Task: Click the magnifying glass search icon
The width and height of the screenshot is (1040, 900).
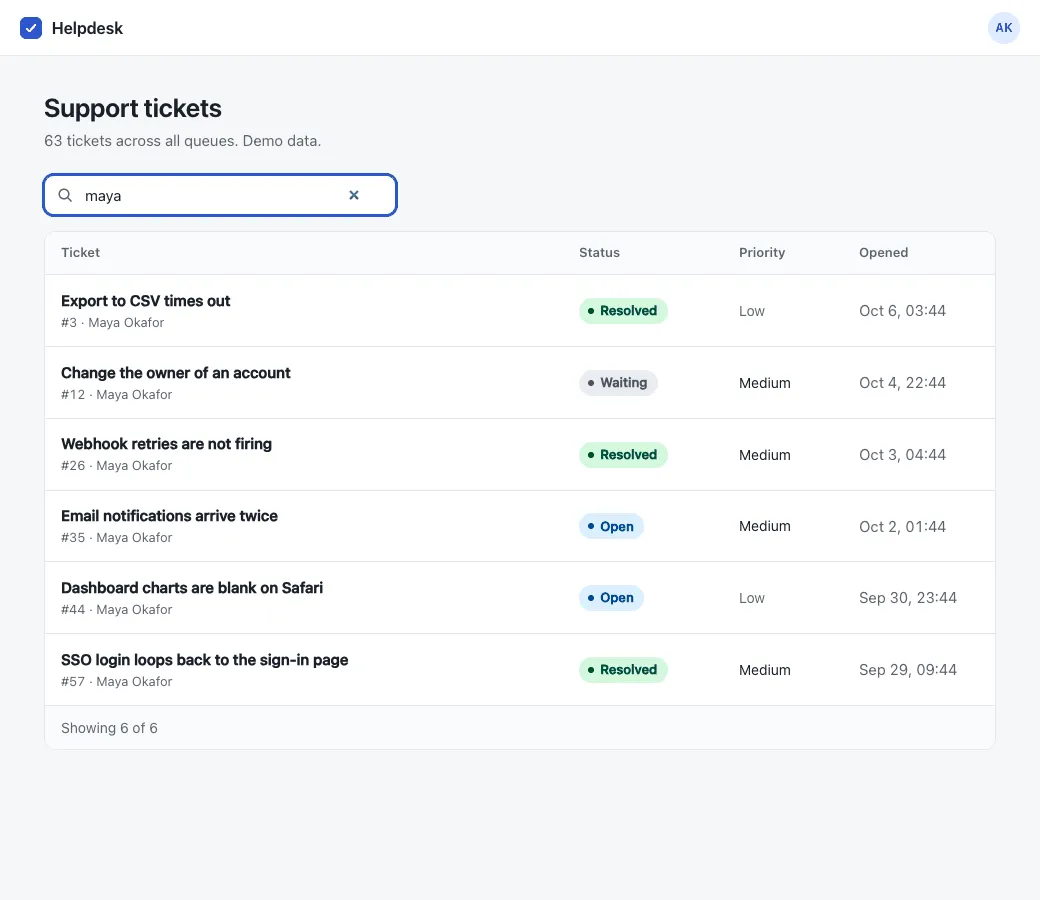Action: point(65,195)
